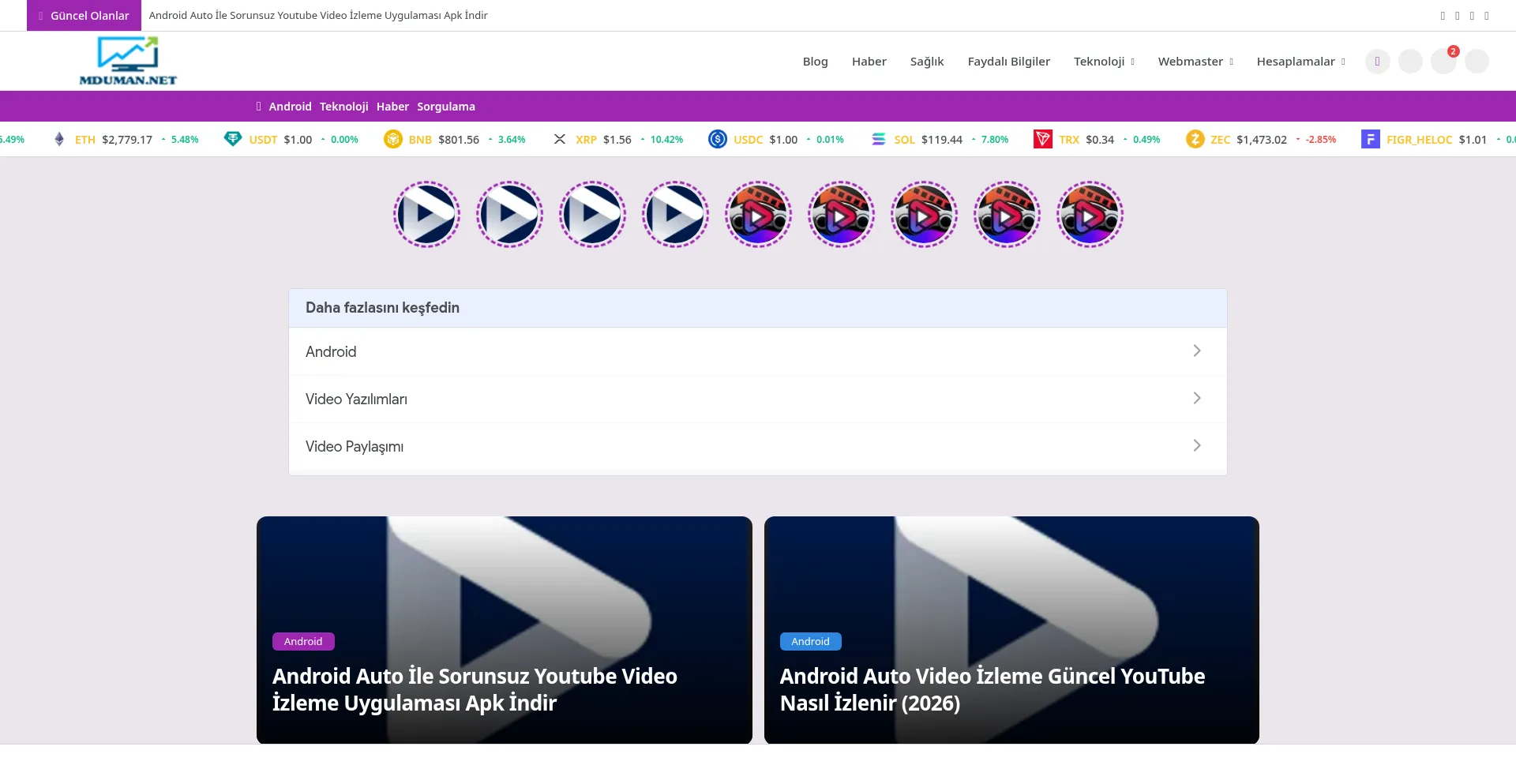
Task: Click the purple Android tag on first card
Action: coord(303,641)
